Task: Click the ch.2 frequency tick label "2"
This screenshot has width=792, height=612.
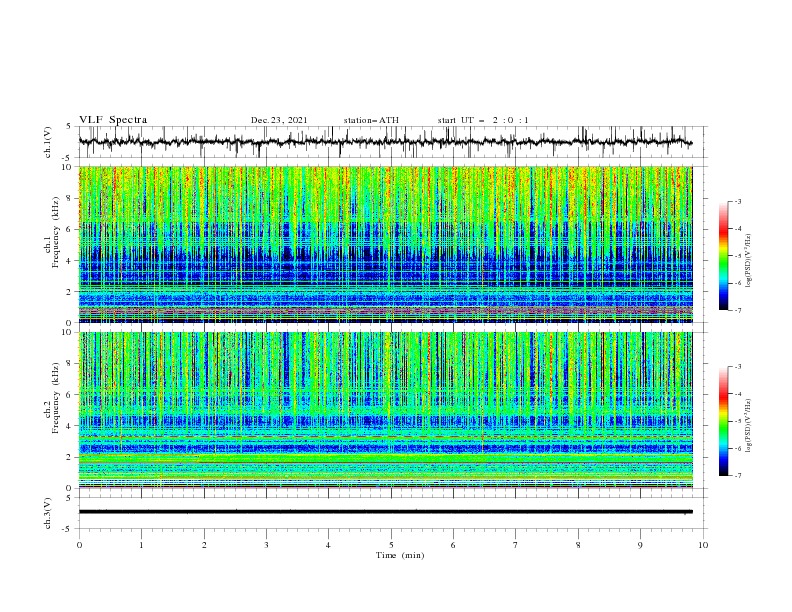Action: (70, 457)
